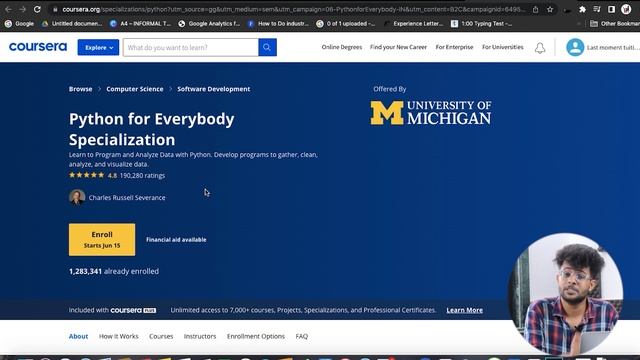Click the 'Offered By' label
Screen dimensions: 640x360
point(389,89)
